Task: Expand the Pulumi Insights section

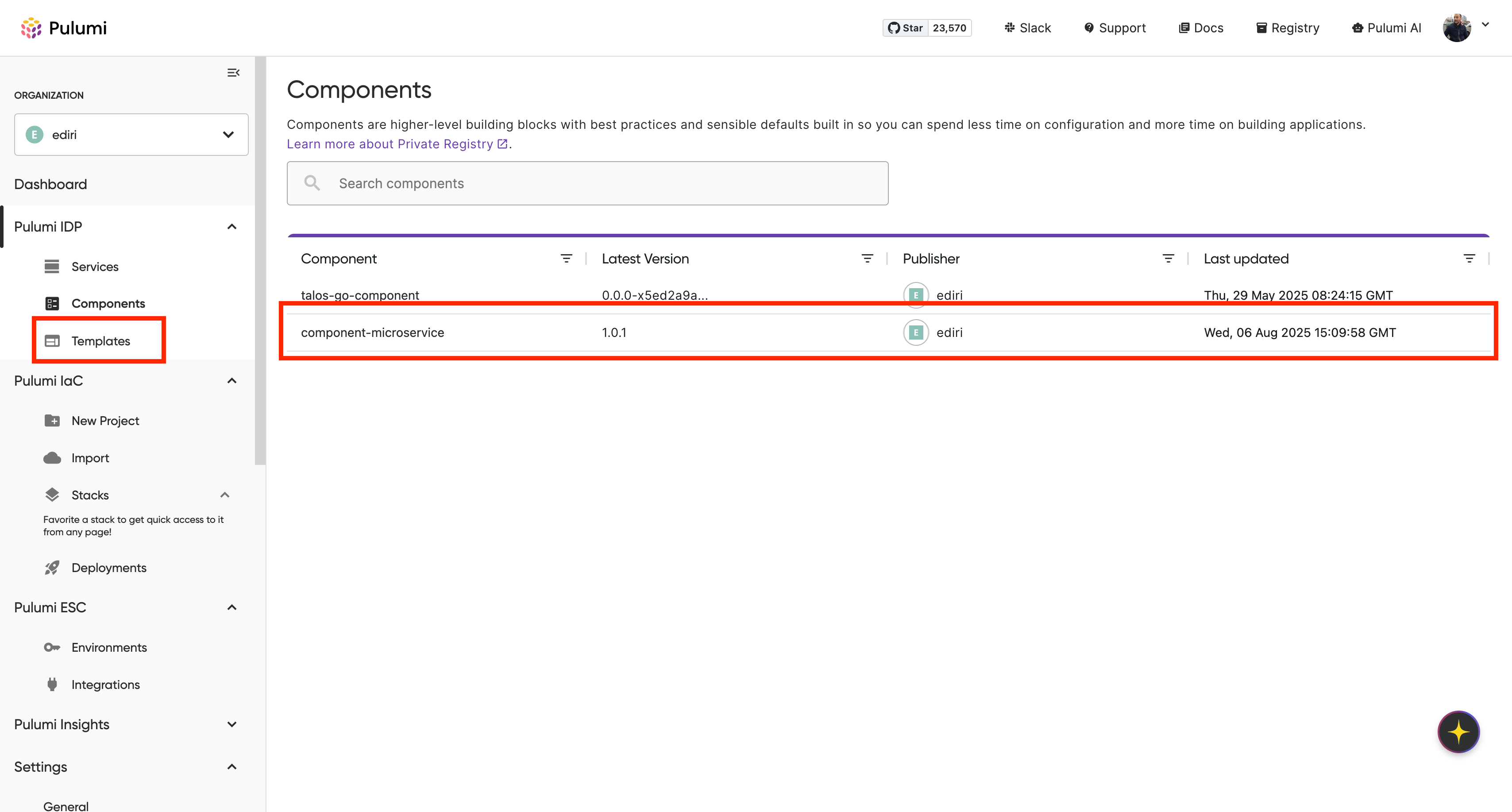Action: [x=232, y=724]
